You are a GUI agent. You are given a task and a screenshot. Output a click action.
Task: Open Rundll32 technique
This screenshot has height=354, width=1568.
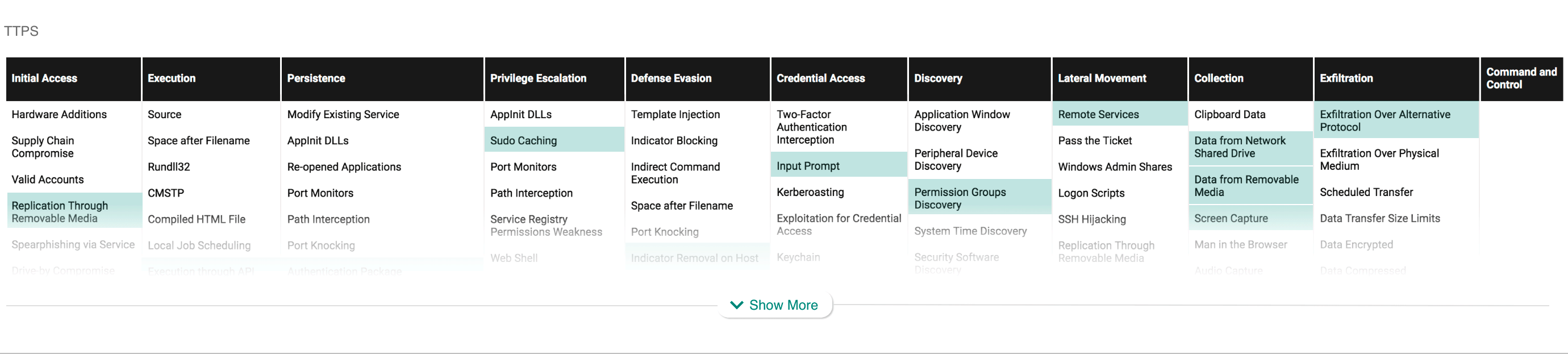169,167
